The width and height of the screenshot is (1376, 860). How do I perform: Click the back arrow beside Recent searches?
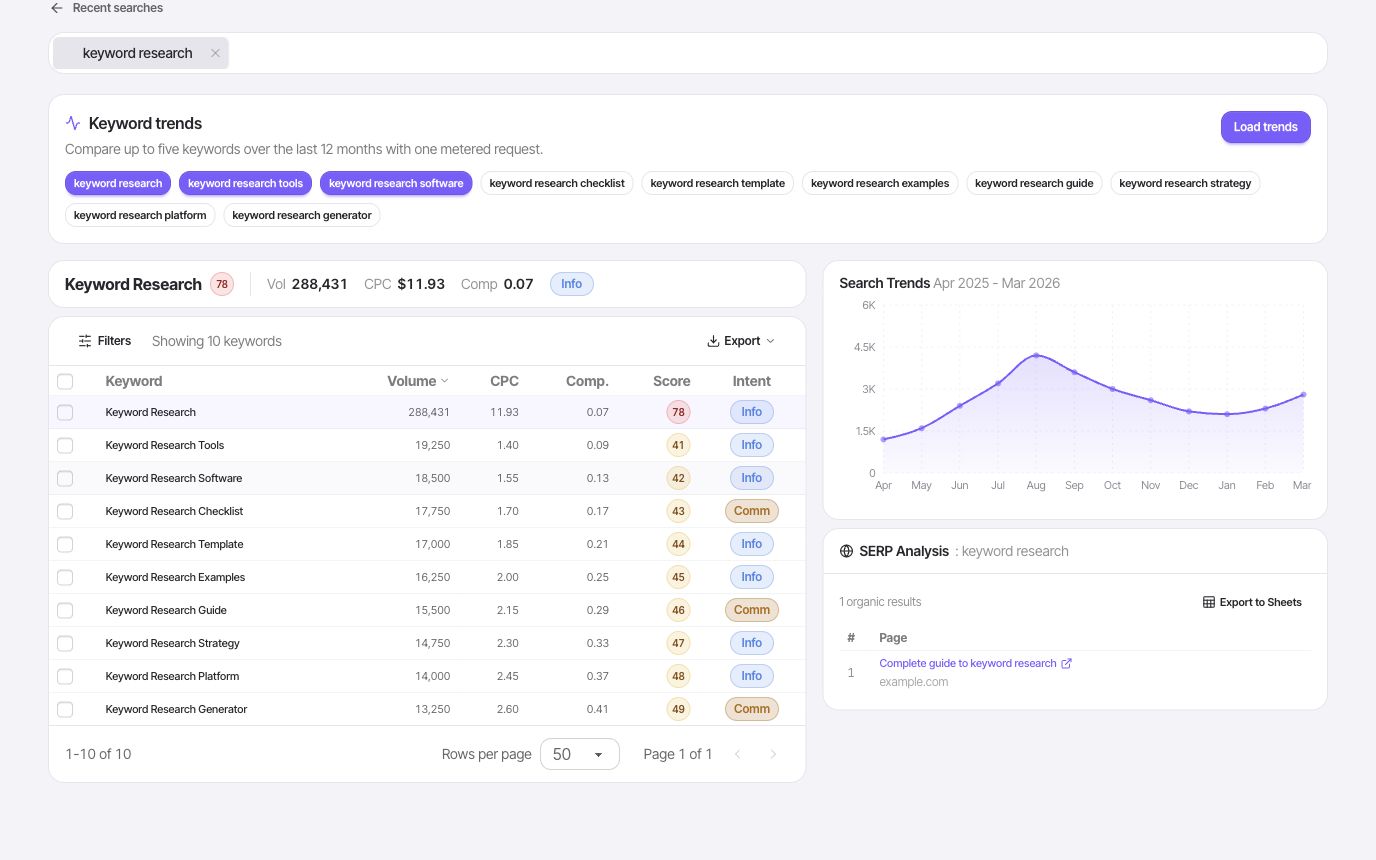coord(57,8)
